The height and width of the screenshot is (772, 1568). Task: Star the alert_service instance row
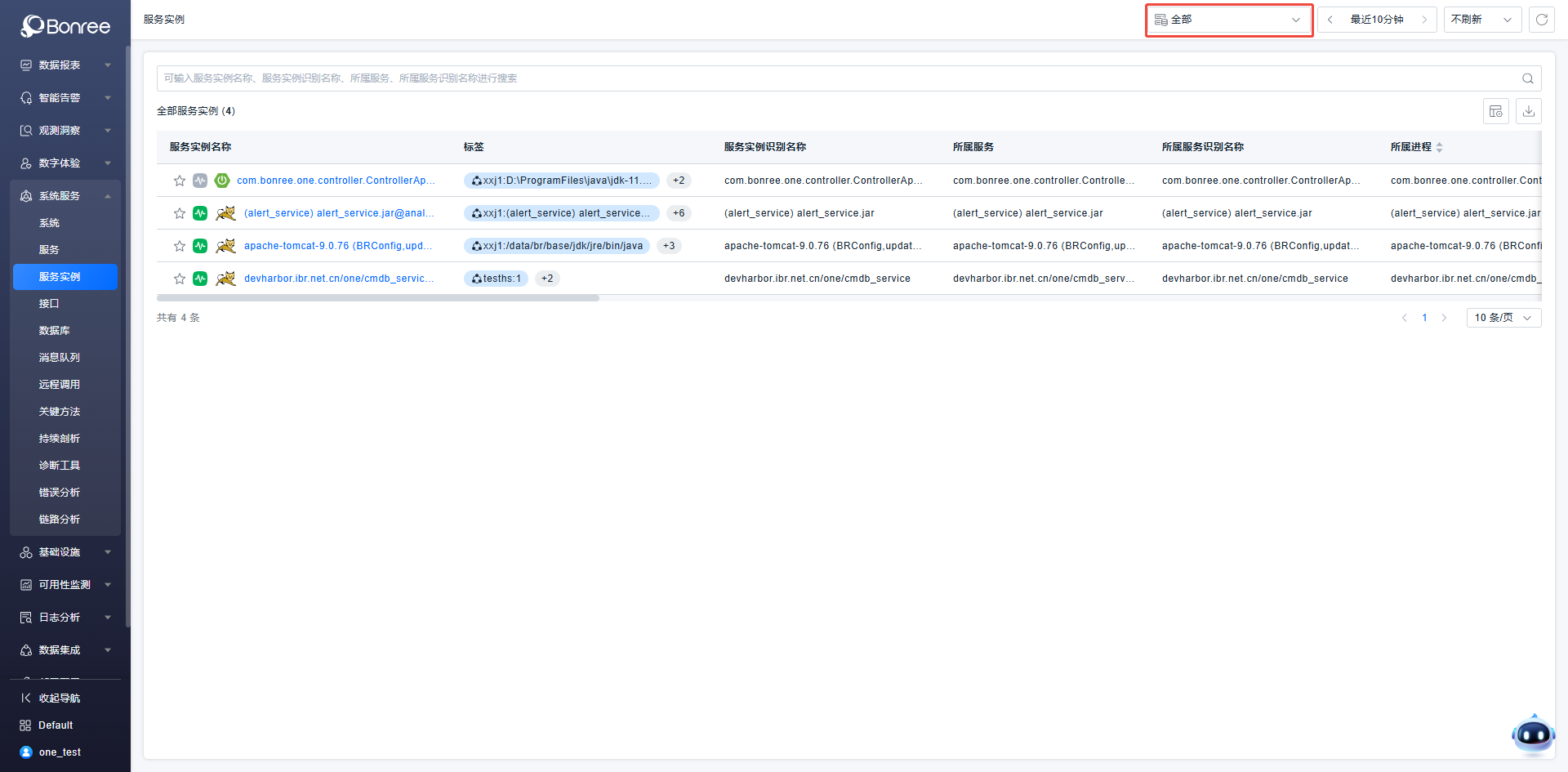coord(180,213)
